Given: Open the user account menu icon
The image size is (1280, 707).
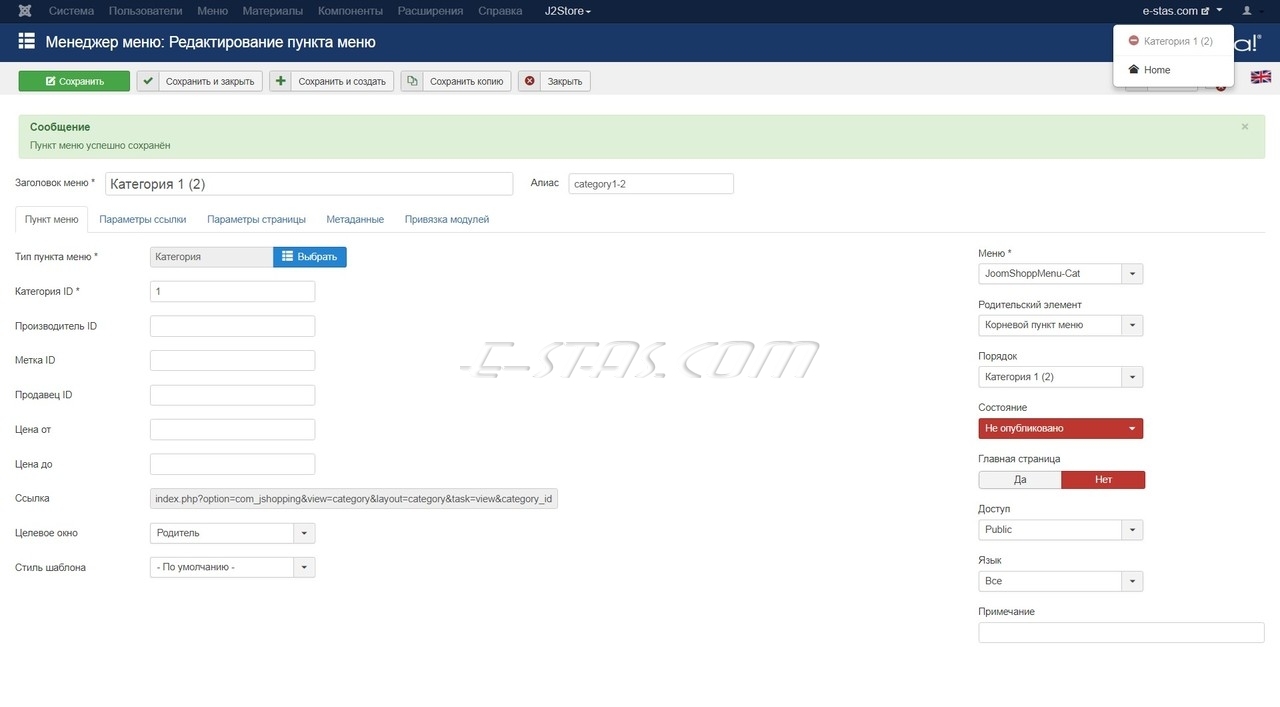Looking at the screenshot, I should [1246, 11].
